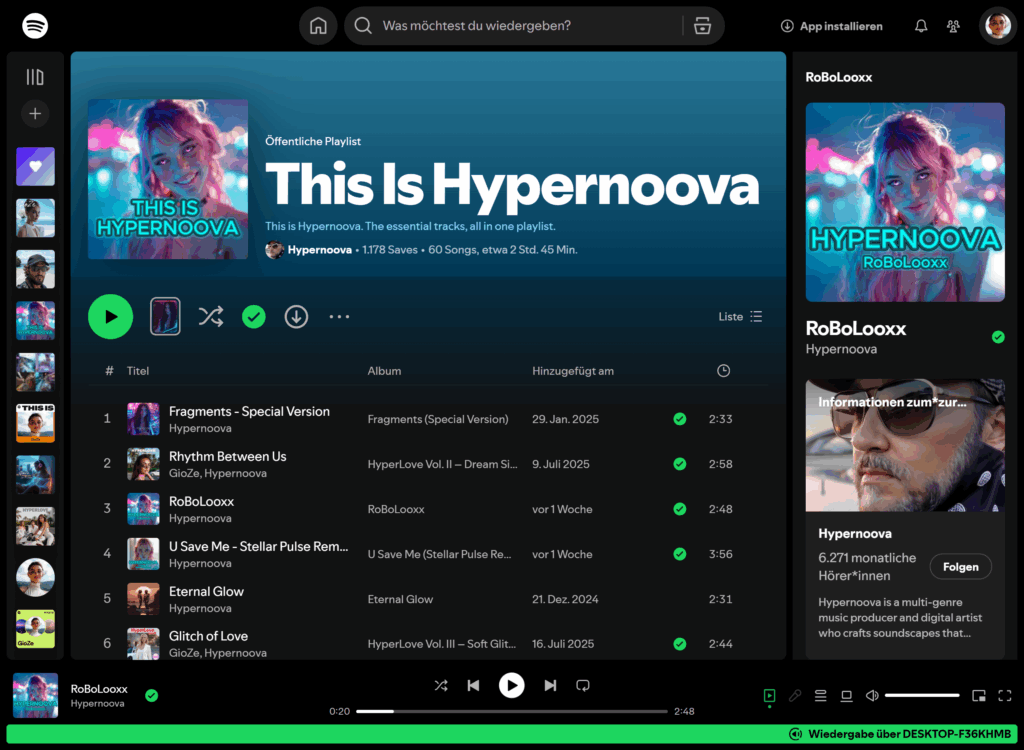Sort by the Titel column header
Image resolution: width=1024 pixels, height=750 pixels.
coord(138,371)
